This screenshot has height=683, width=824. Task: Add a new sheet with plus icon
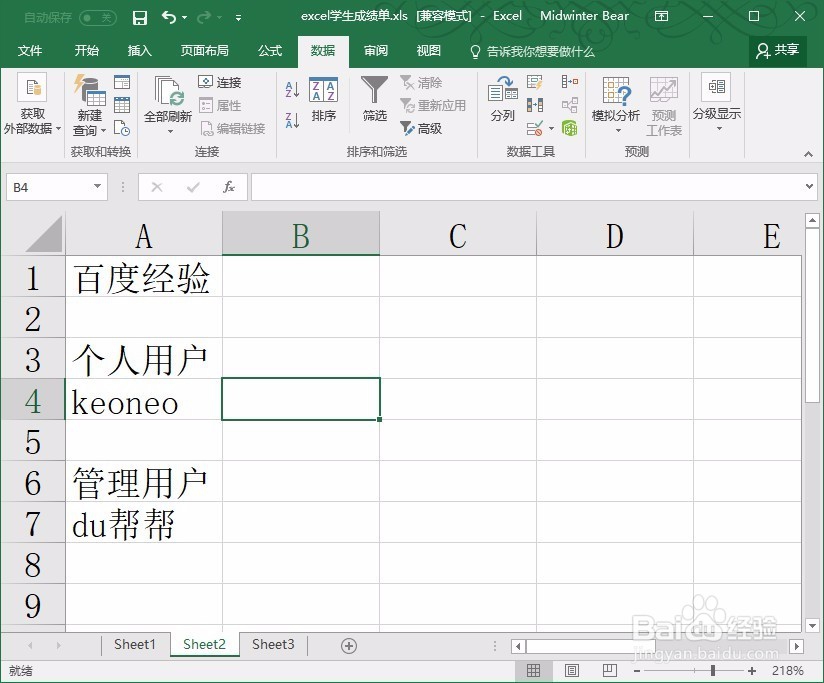[349, 646]
